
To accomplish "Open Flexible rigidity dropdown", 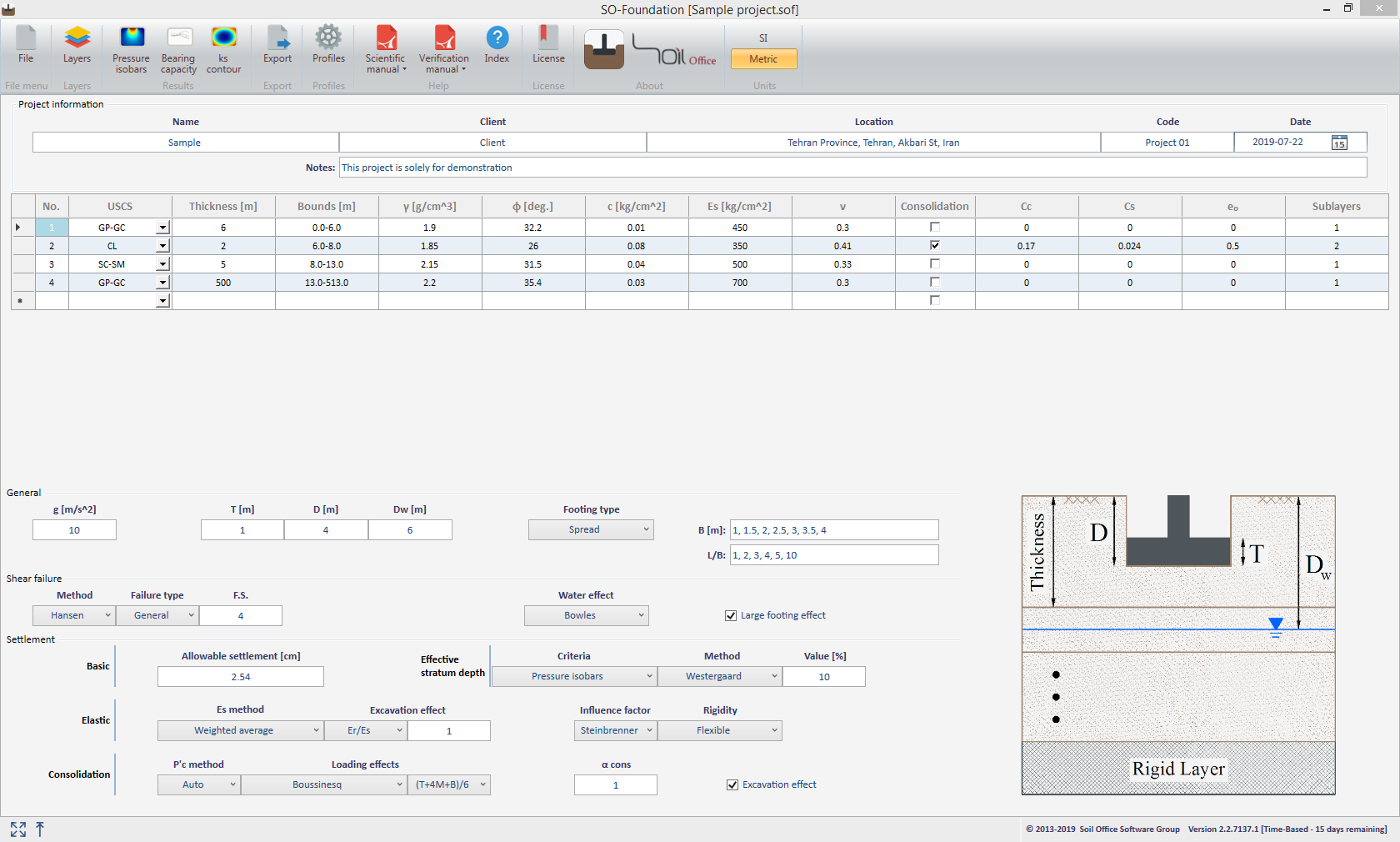I will click(720, 730).
